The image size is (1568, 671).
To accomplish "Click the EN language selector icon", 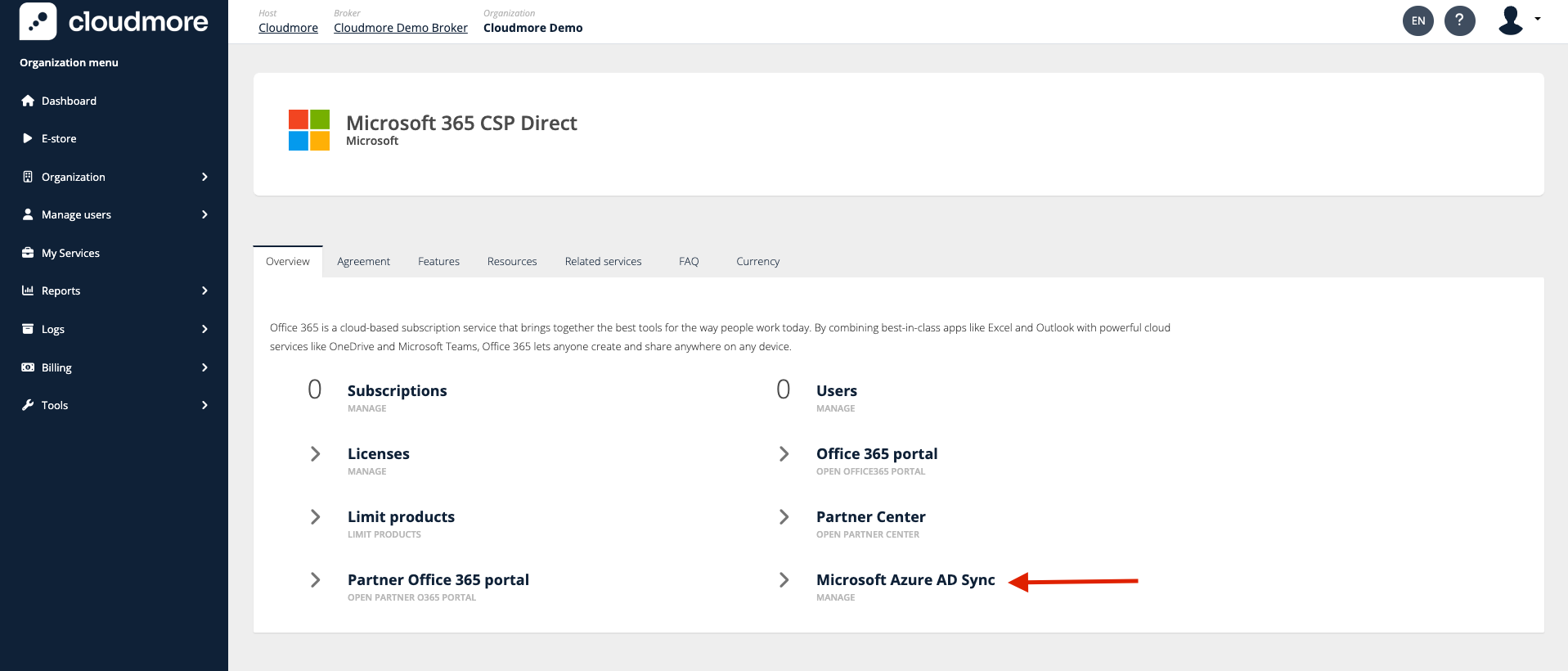I will coord(1417,20).
